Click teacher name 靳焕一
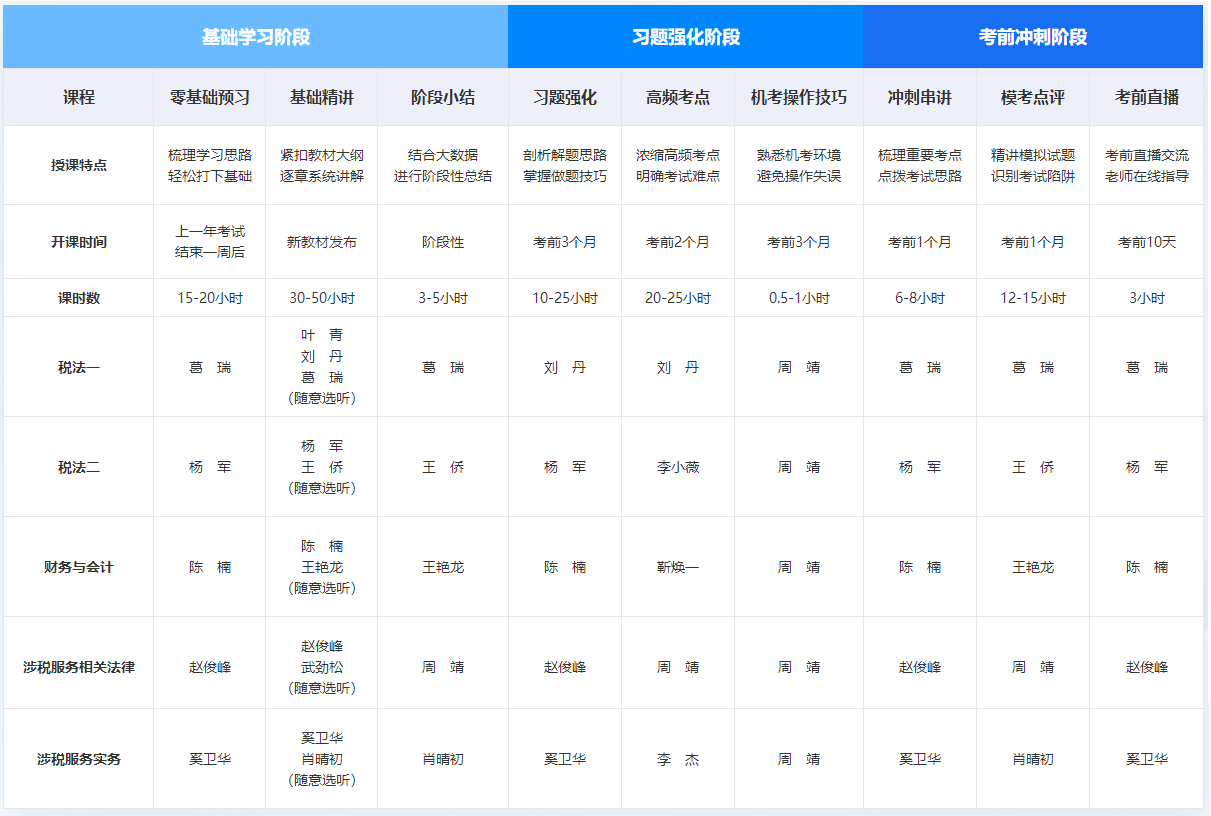The width and height of the screenshot is (1211, 816). 678,567
